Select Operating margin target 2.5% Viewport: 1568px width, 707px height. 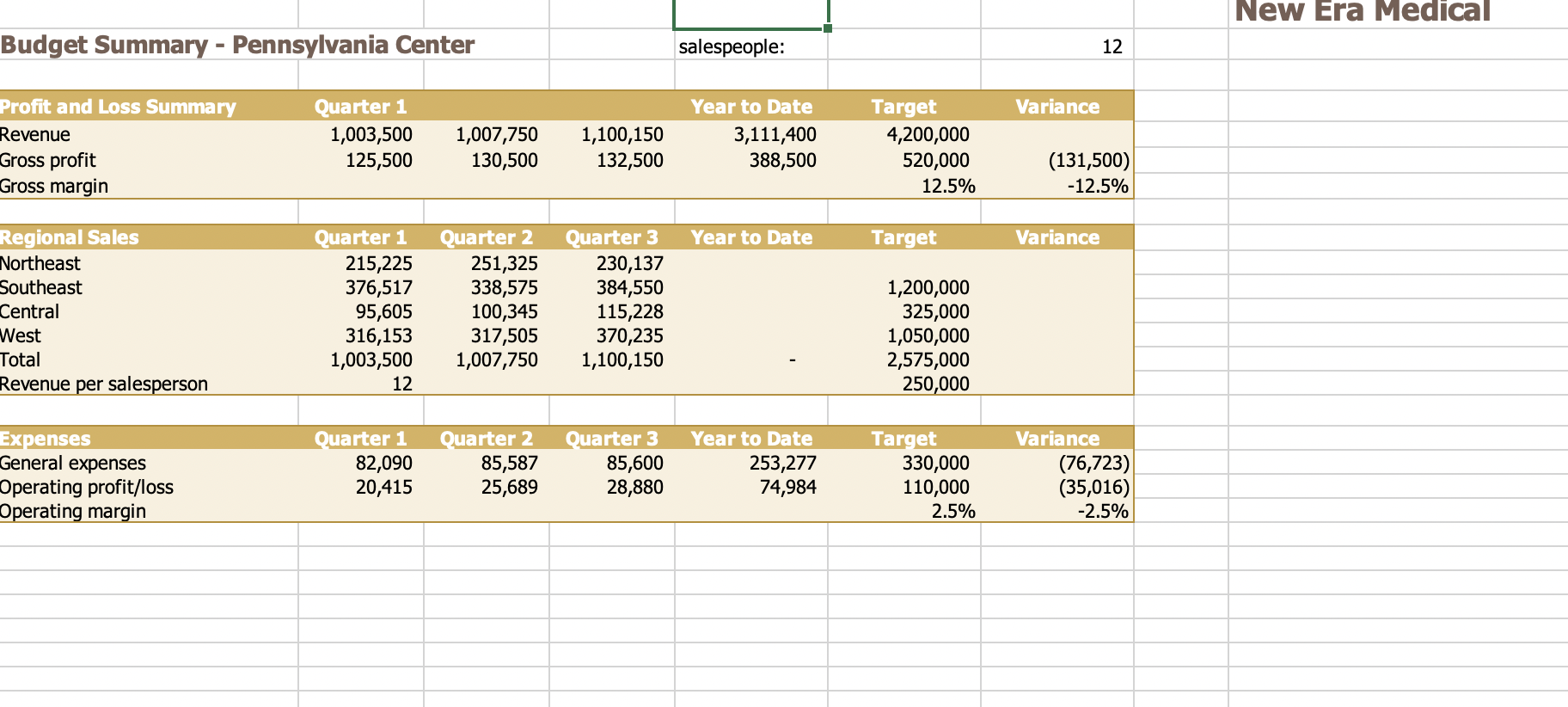click(953, 511)
